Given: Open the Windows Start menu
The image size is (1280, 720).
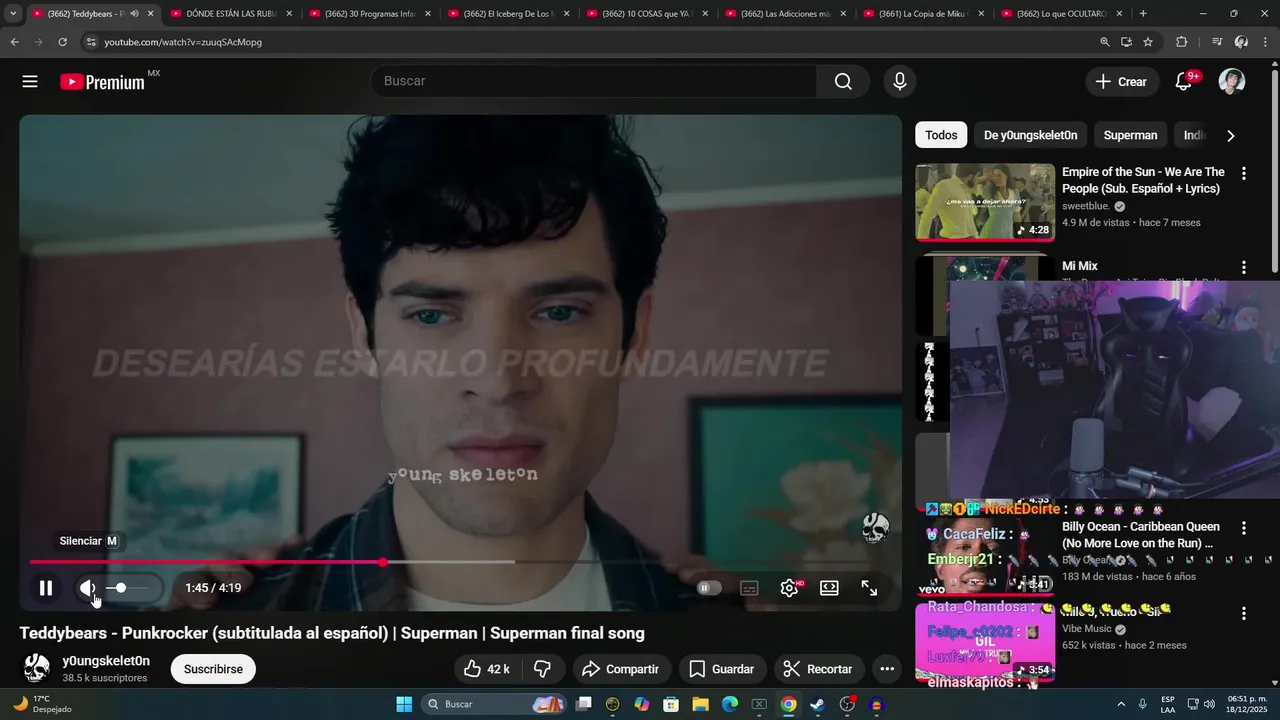Looking at the screenshot, I should click(404, 704).
